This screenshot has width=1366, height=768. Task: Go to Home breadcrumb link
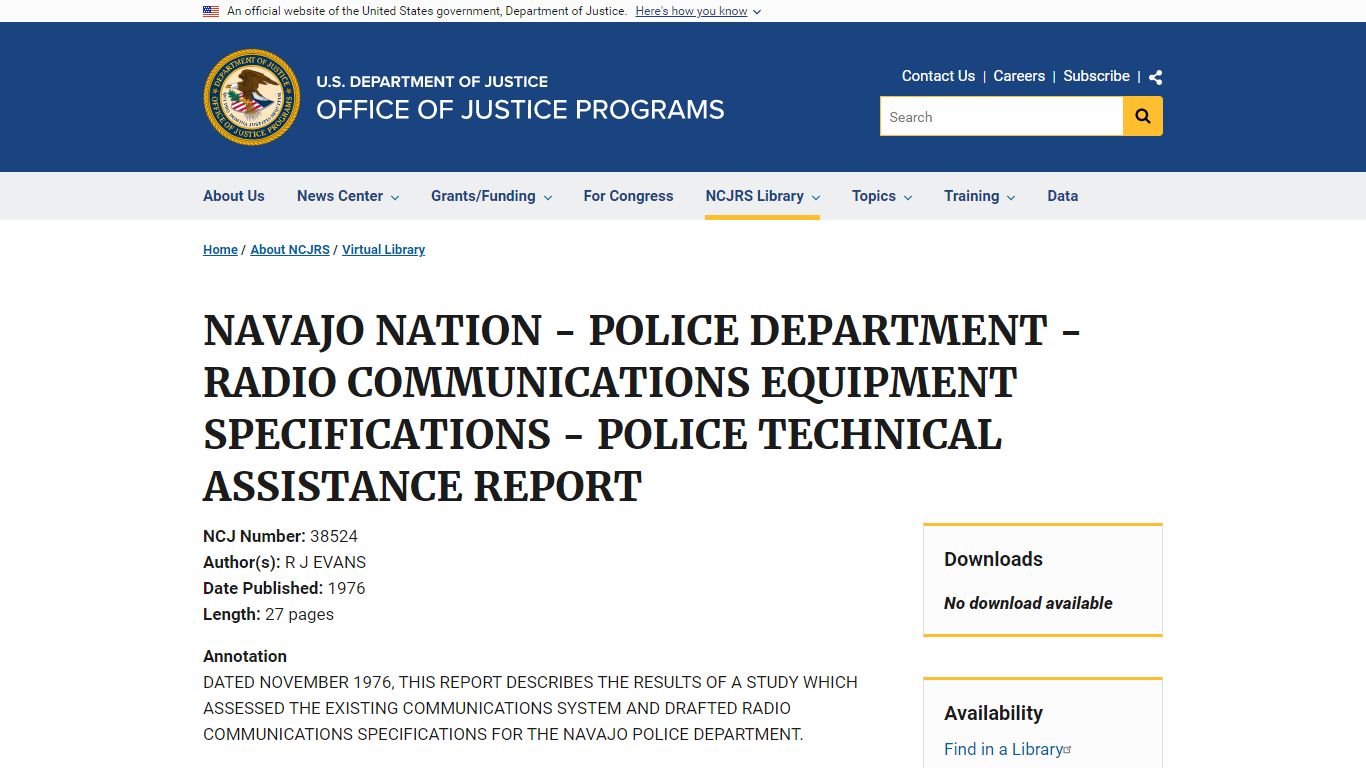coord(220,250)
